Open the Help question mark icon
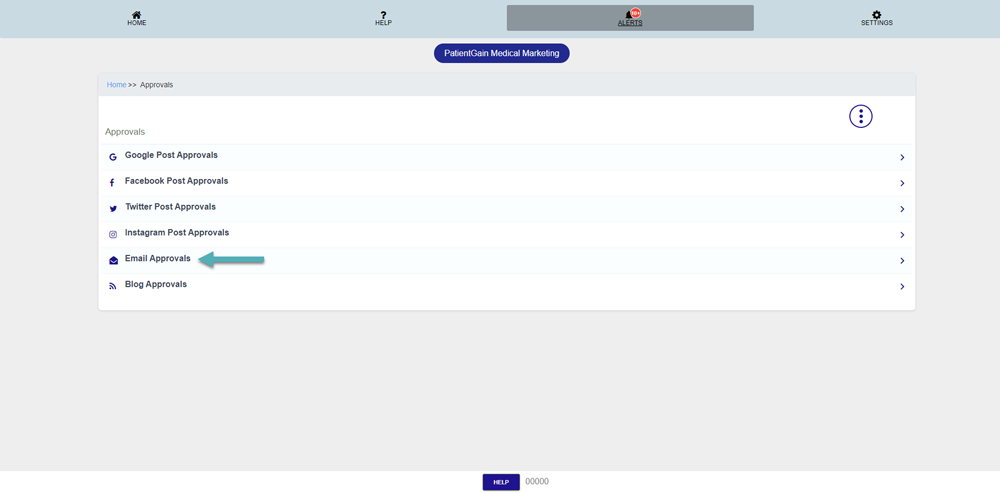 pos(383,15)
